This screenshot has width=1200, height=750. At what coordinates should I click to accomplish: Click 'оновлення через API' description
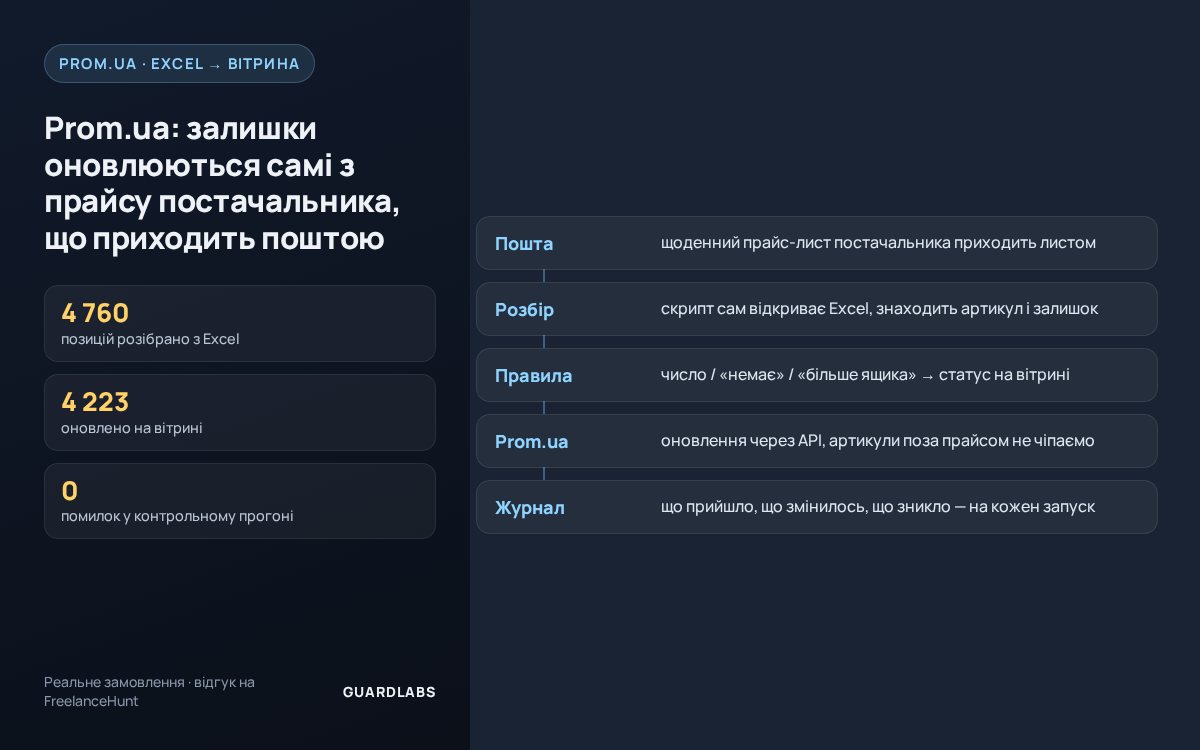pos(877,441)
